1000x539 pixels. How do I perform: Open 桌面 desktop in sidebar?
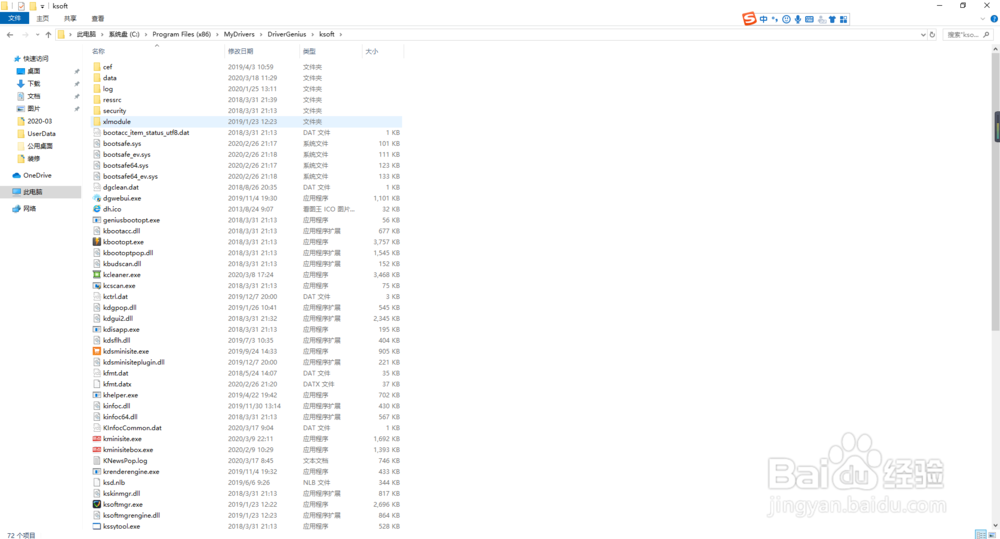coord(34,71)
